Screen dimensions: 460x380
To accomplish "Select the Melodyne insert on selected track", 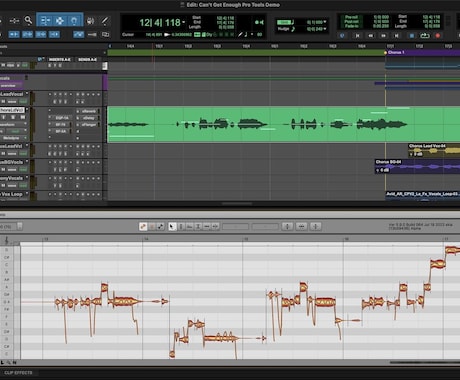I will tap(12, 138).
